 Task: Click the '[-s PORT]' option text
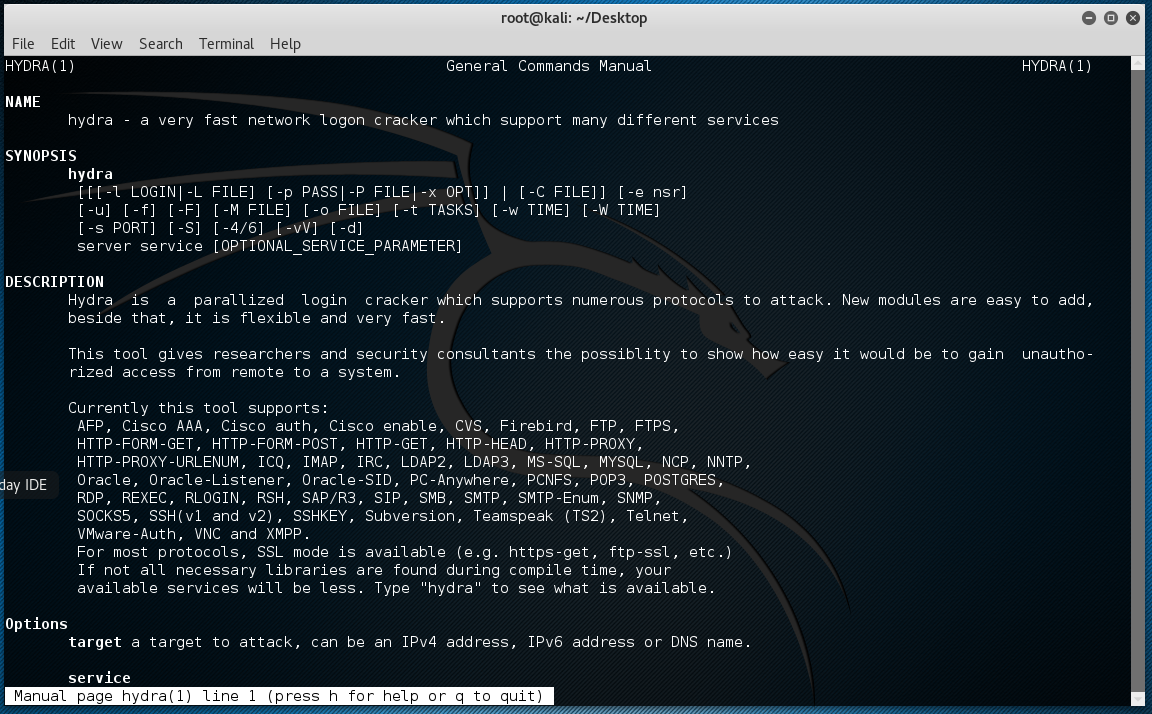point(117,228)
